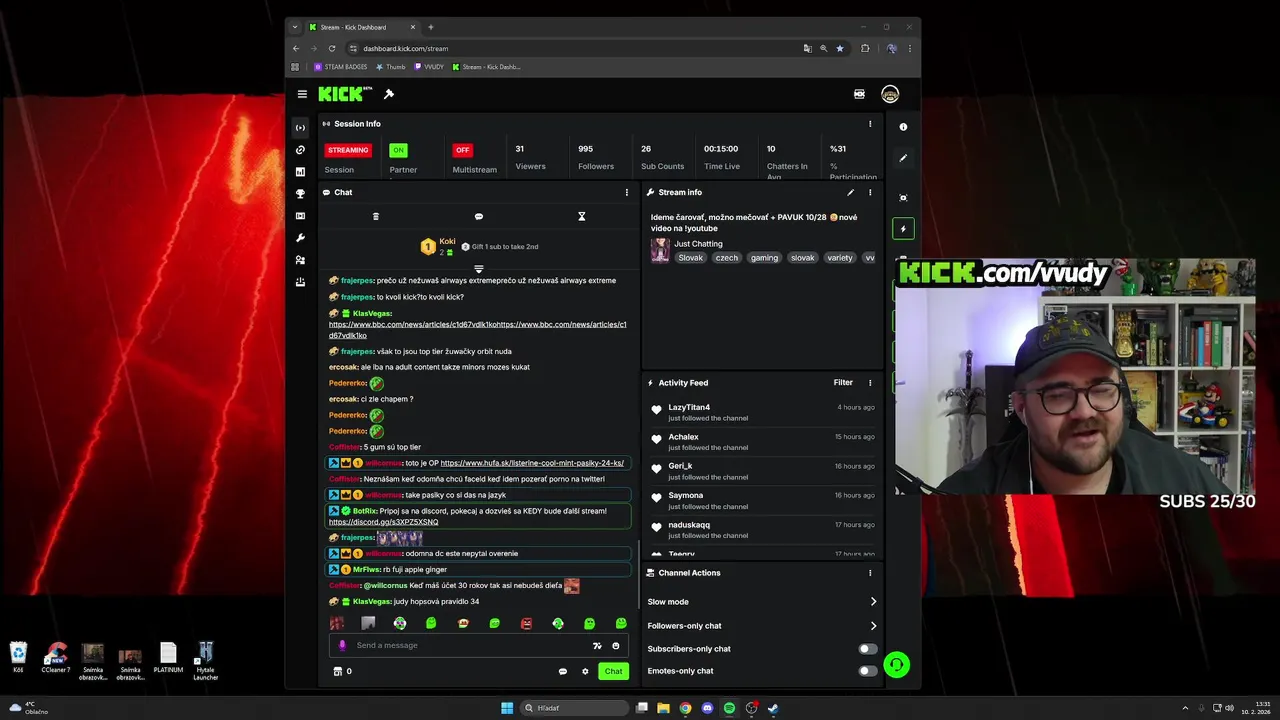Click the gavel moderator icon next to the Kick logo
1280x720 pixels.
click(x=389, y=94)
